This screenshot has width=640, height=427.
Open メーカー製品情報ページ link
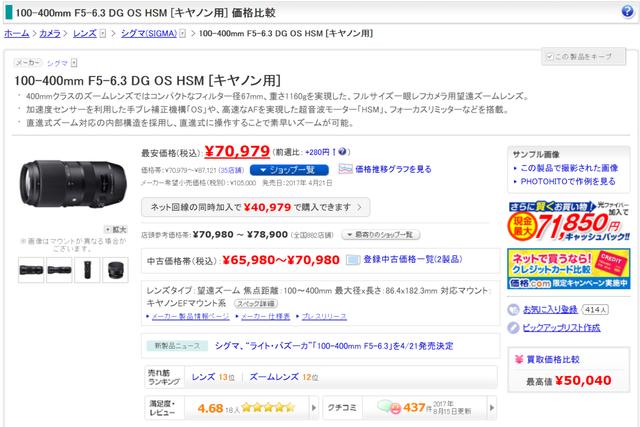click(x=191, y=316)
